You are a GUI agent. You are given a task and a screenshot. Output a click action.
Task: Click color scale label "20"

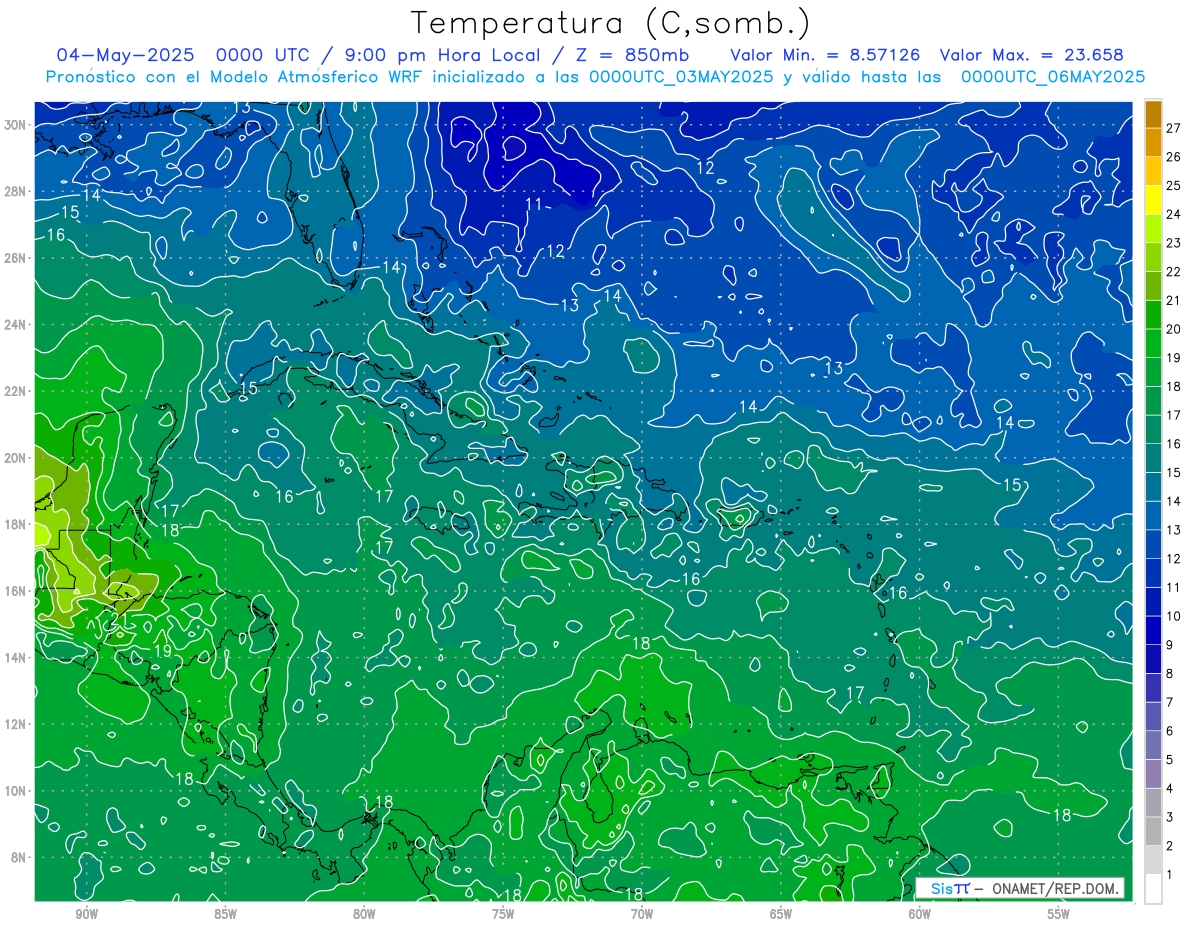[x=1174, y=329]
